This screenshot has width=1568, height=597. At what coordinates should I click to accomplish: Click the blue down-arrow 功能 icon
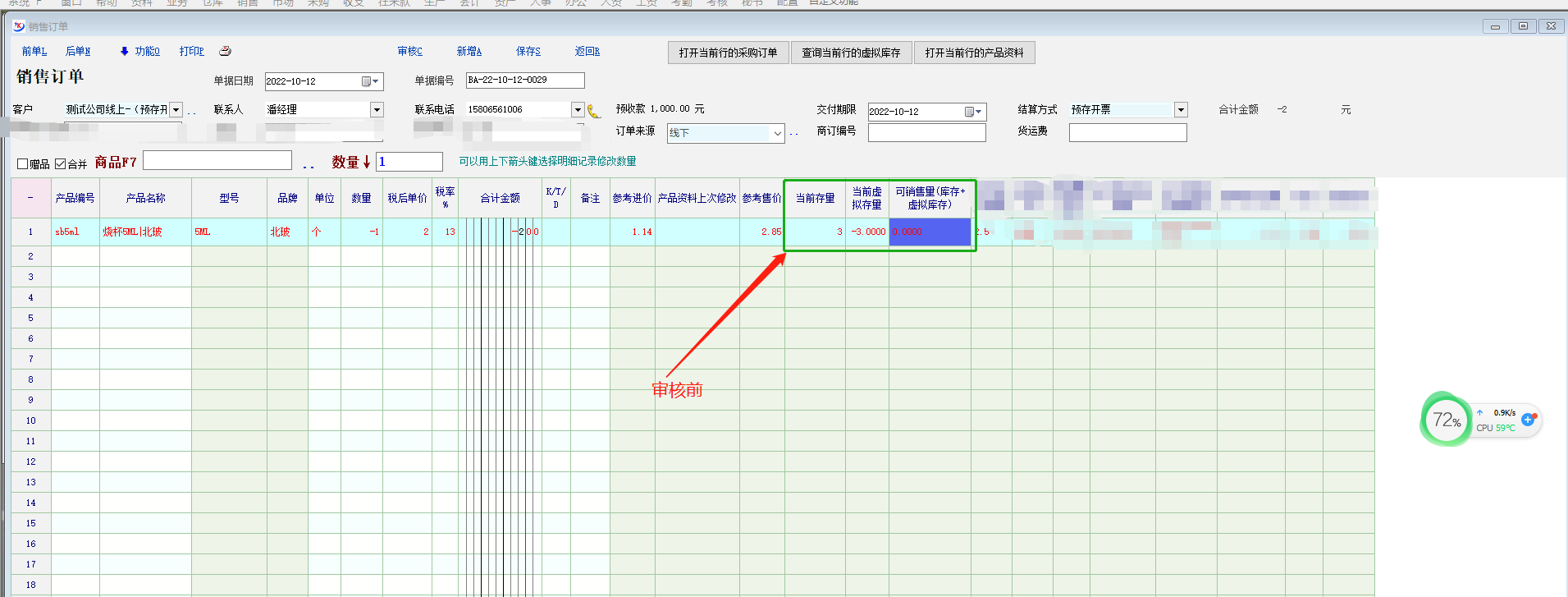coord(124,51)
